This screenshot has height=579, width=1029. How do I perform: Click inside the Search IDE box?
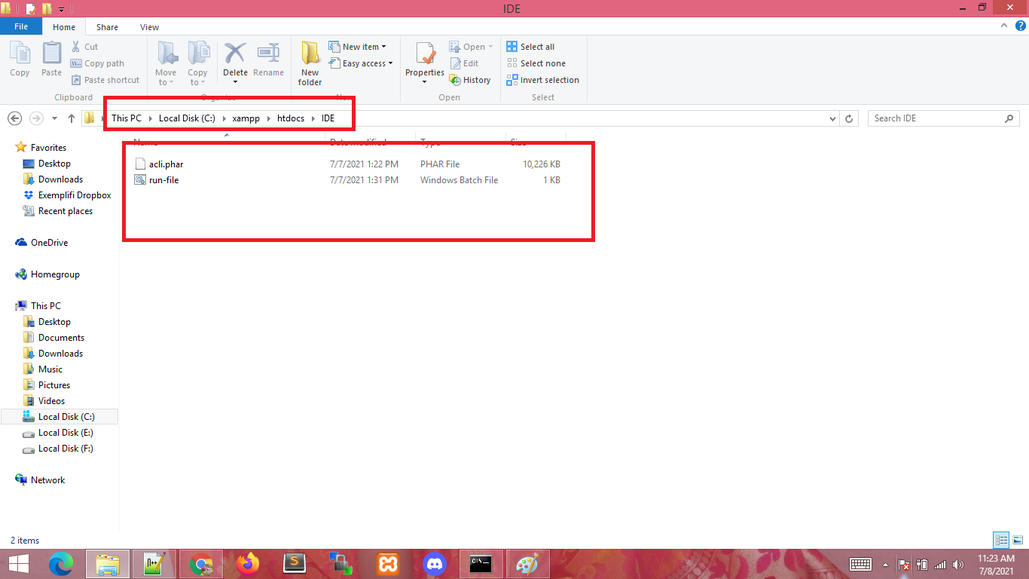(930, 118)
